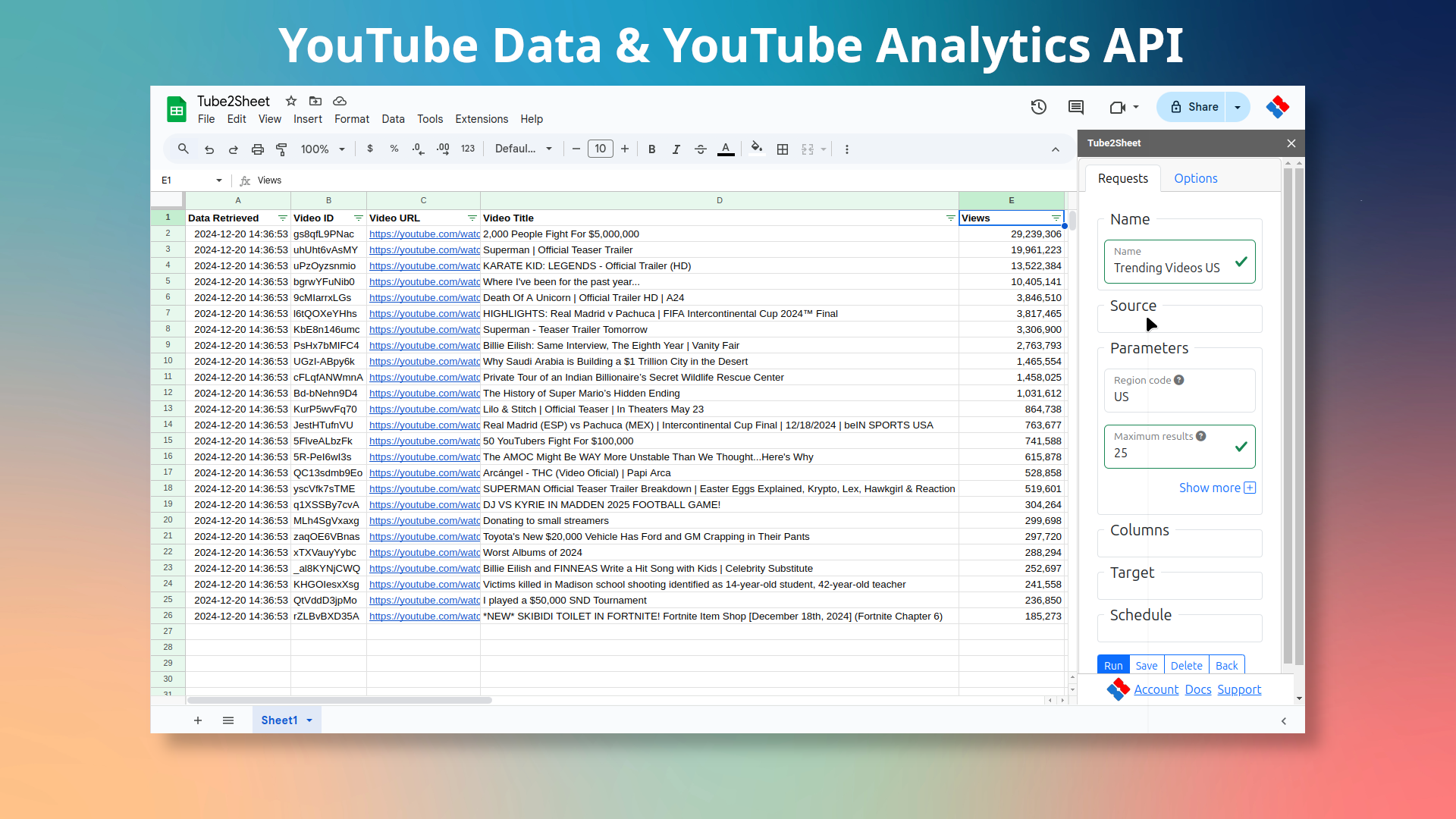
Task: Select the paint format tool
Action: [x=281, y=149]
